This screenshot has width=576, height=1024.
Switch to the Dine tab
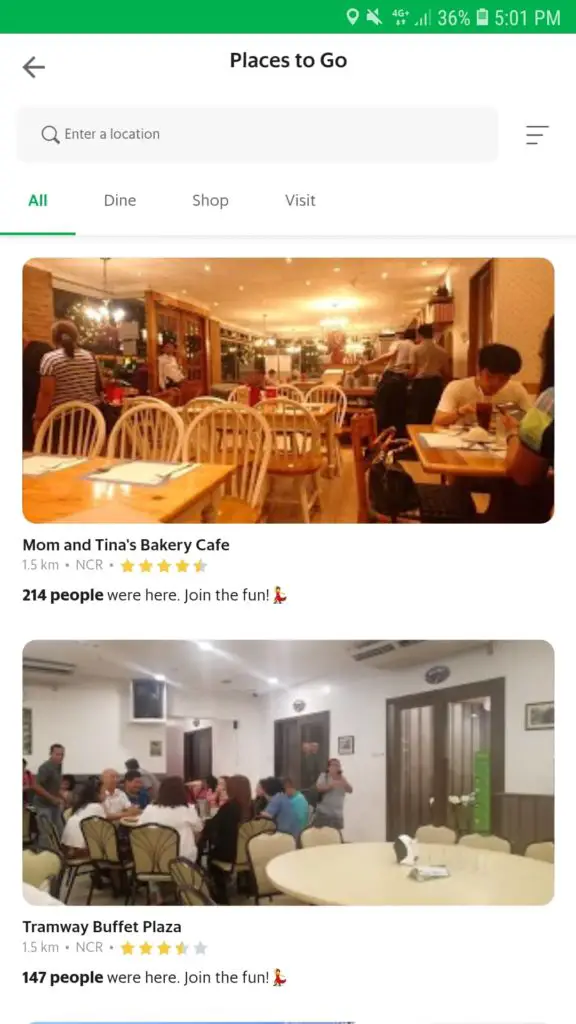coord(120,201)
